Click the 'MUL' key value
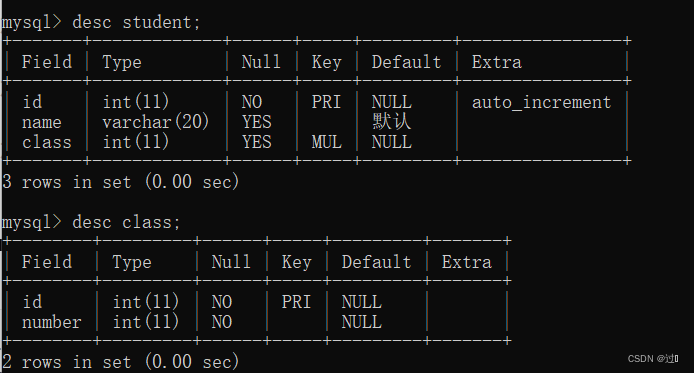Image resolution: width=694 pixels, height=373 pixels. 326,142
